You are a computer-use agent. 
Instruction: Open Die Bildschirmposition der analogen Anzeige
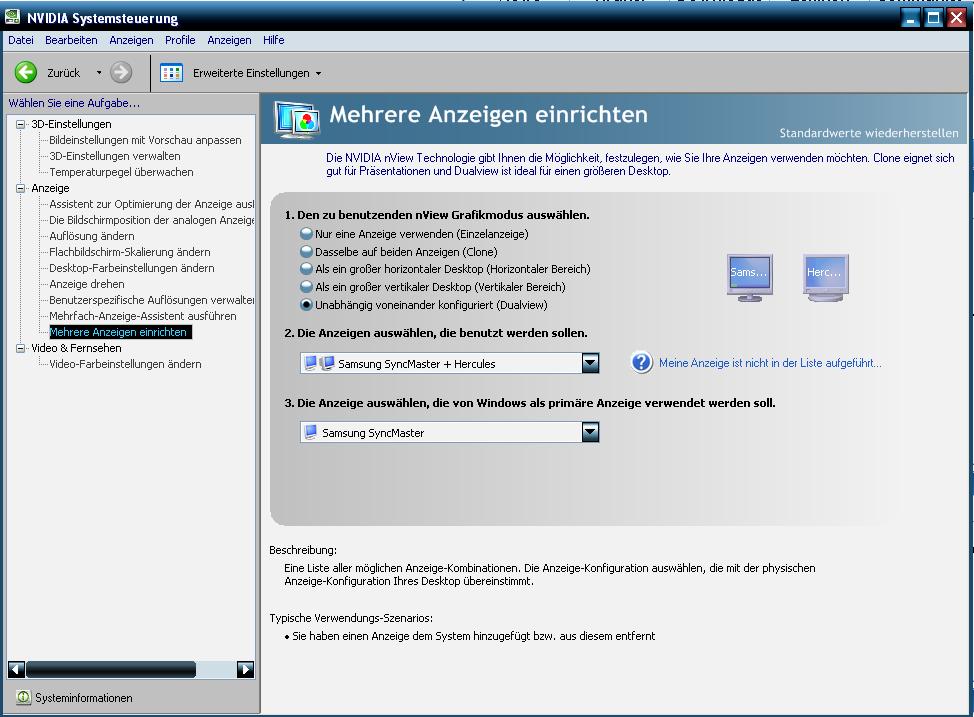[152, 220]
